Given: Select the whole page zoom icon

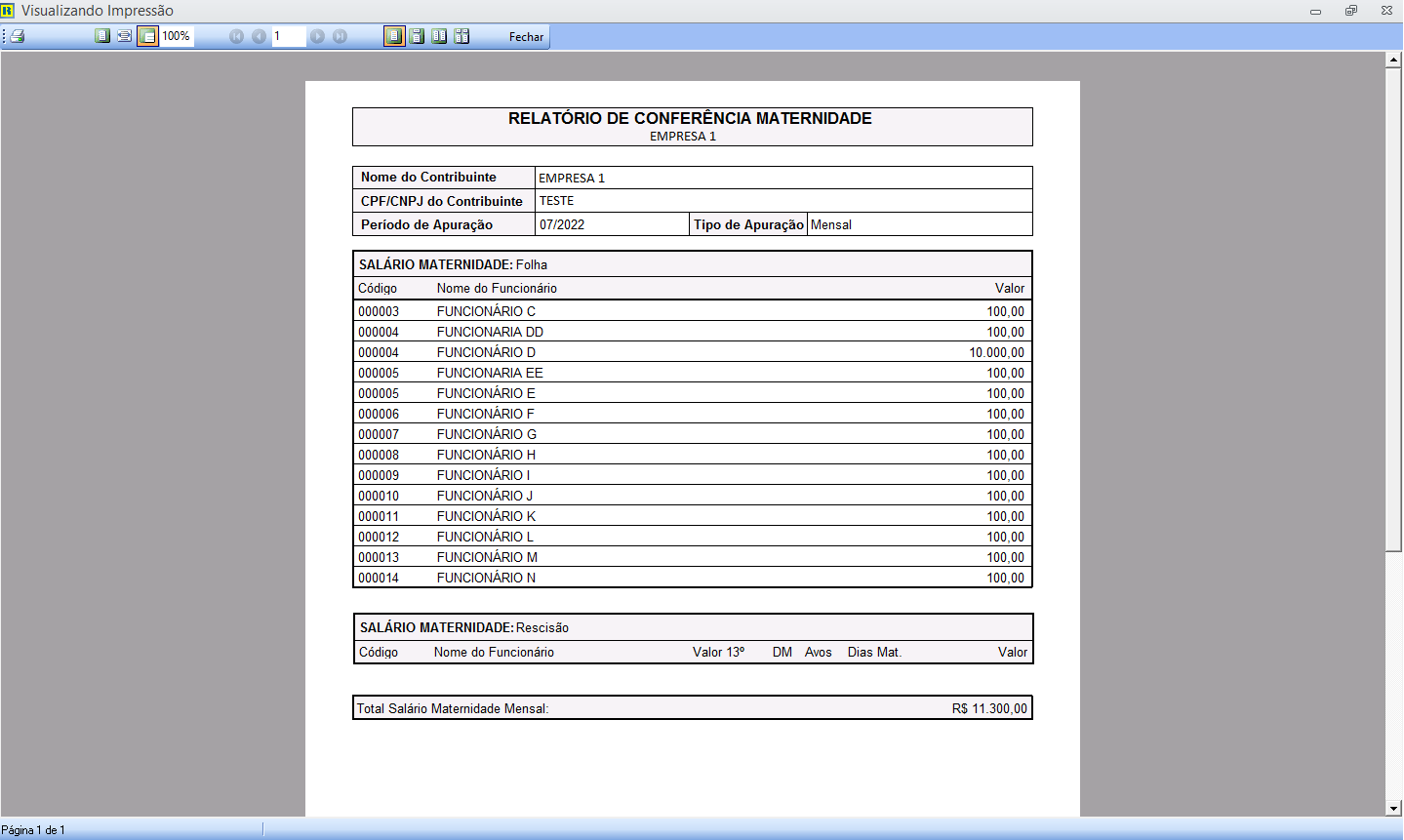Looking at the screenshot, I should [x=102, y=36].
